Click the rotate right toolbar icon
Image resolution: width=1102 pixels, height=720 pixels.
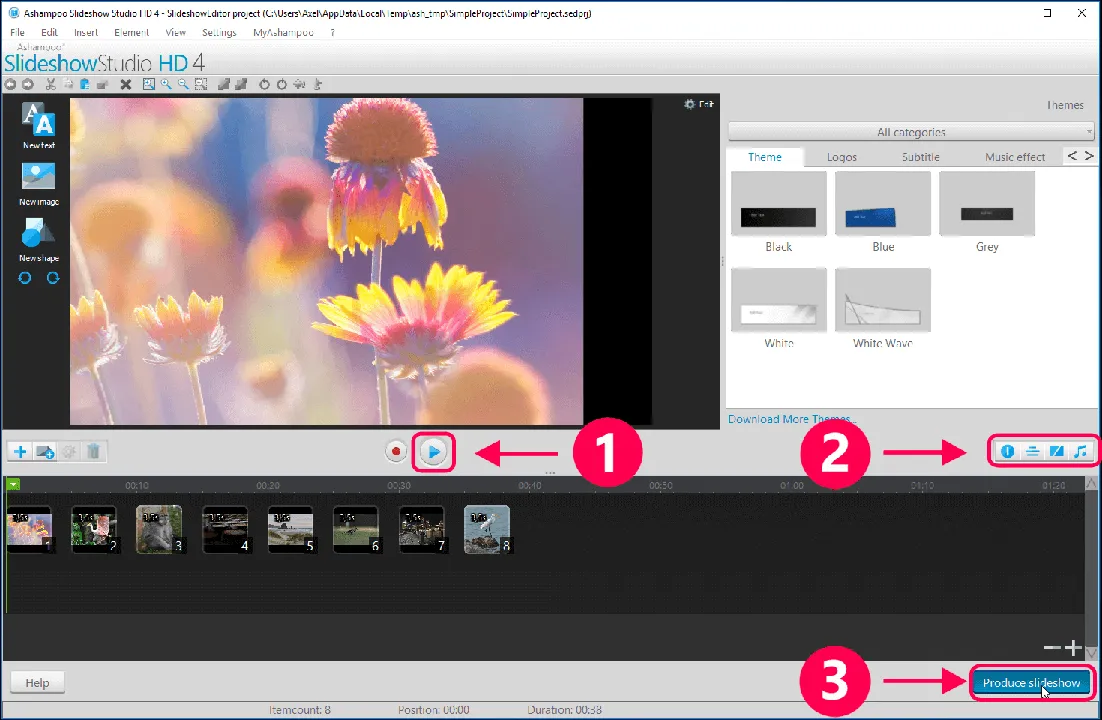coord(282,84)
